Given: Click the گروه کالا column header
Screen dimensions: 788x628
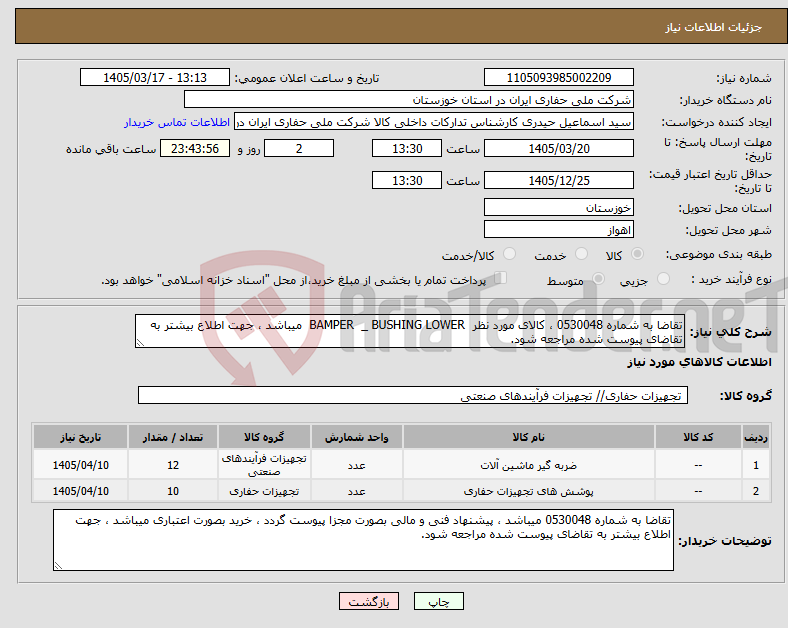Looking at the screenshot, I should click(x=264, y=437).
